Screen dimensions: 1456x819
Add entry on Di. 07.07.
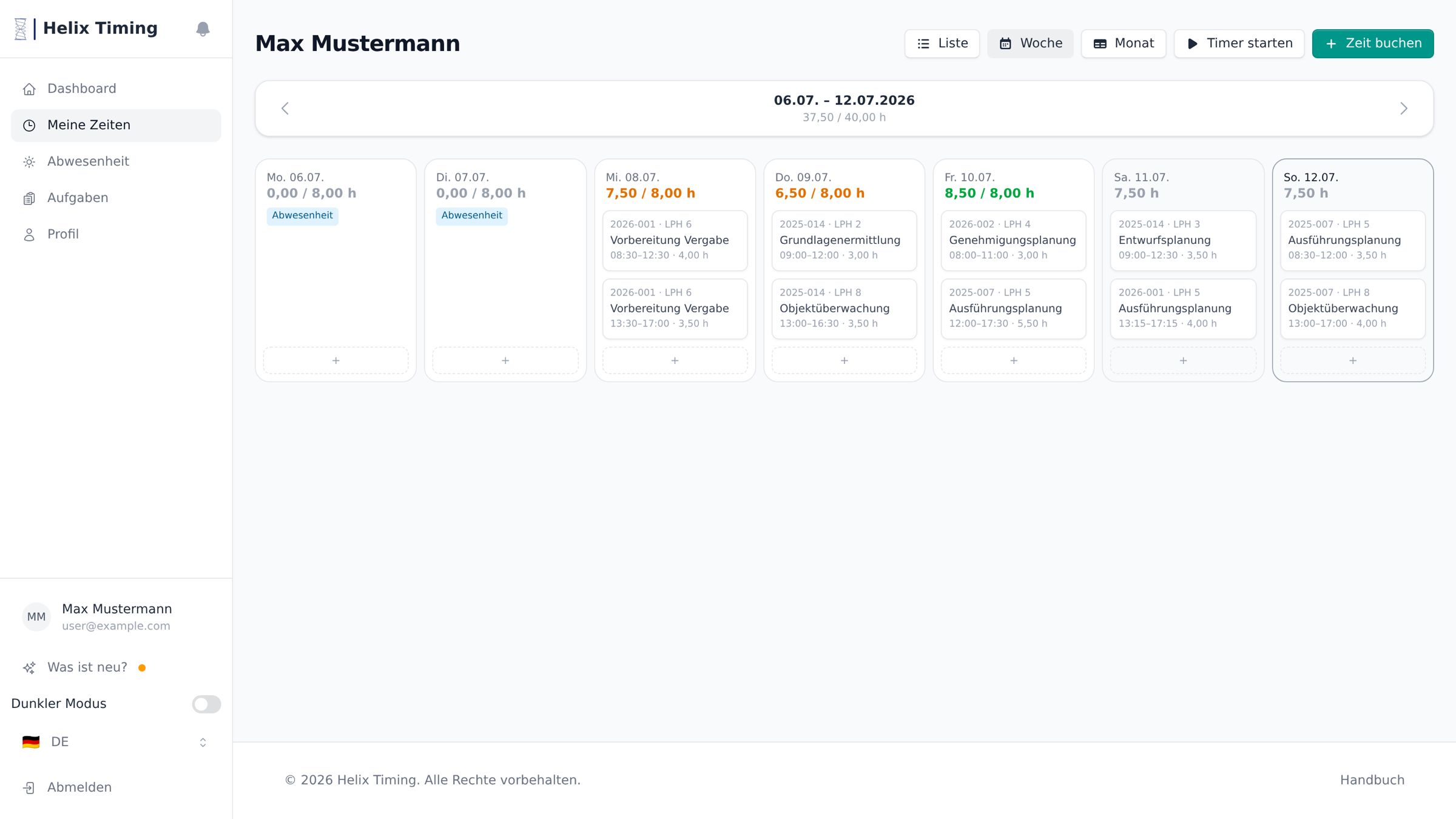[505, 360]
